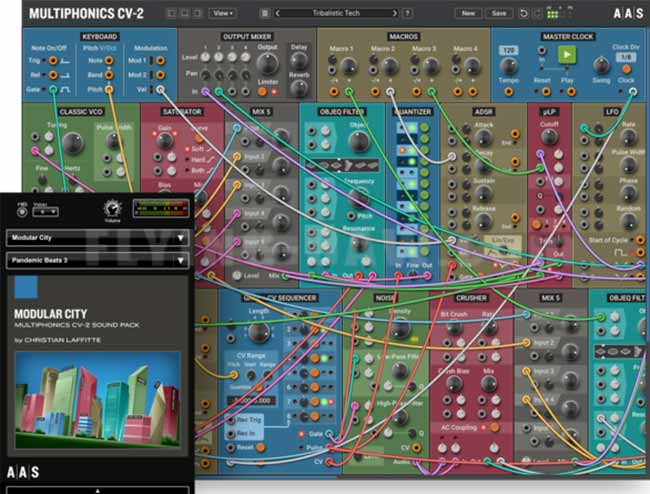The image size is (650, 494).
Task: Open the Clock Div 1/8 selector
Action: pyautogui.click(x=626, y=57)
